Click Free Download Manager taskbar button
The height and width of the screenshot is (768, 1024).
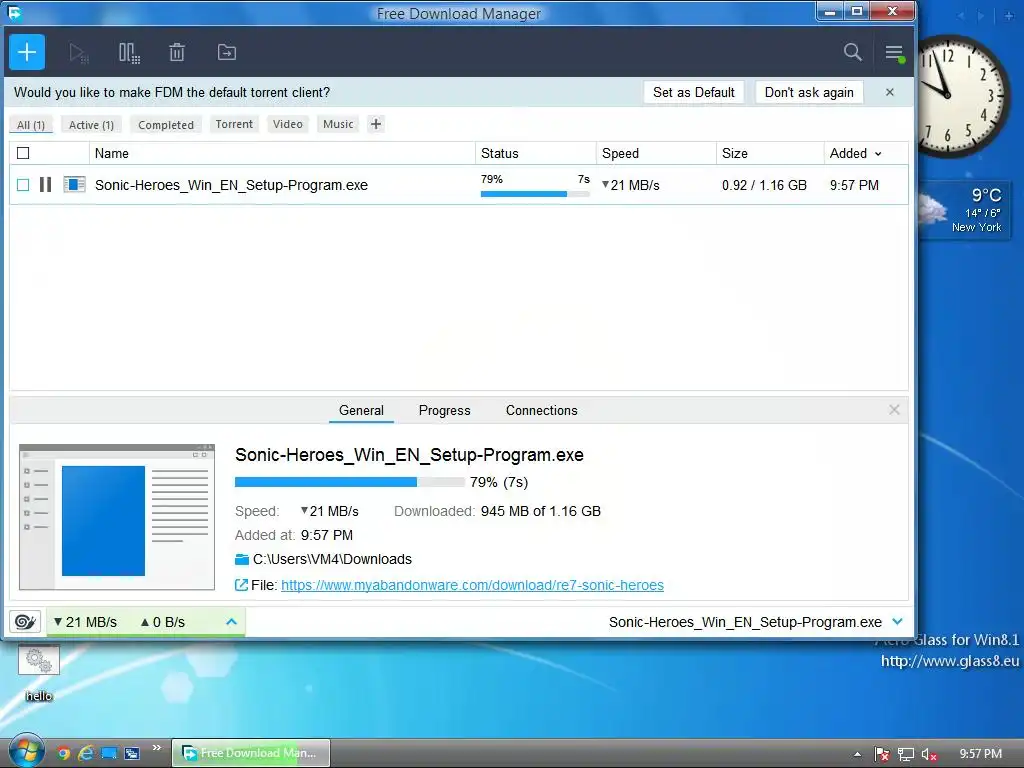pos(251,753)
